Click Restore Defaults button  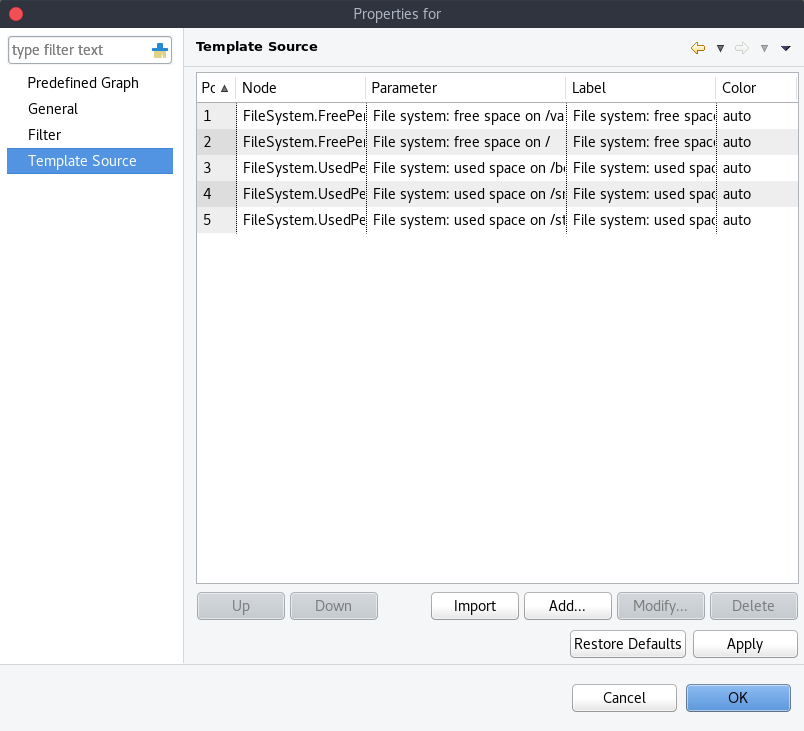(x=628, y=644)
